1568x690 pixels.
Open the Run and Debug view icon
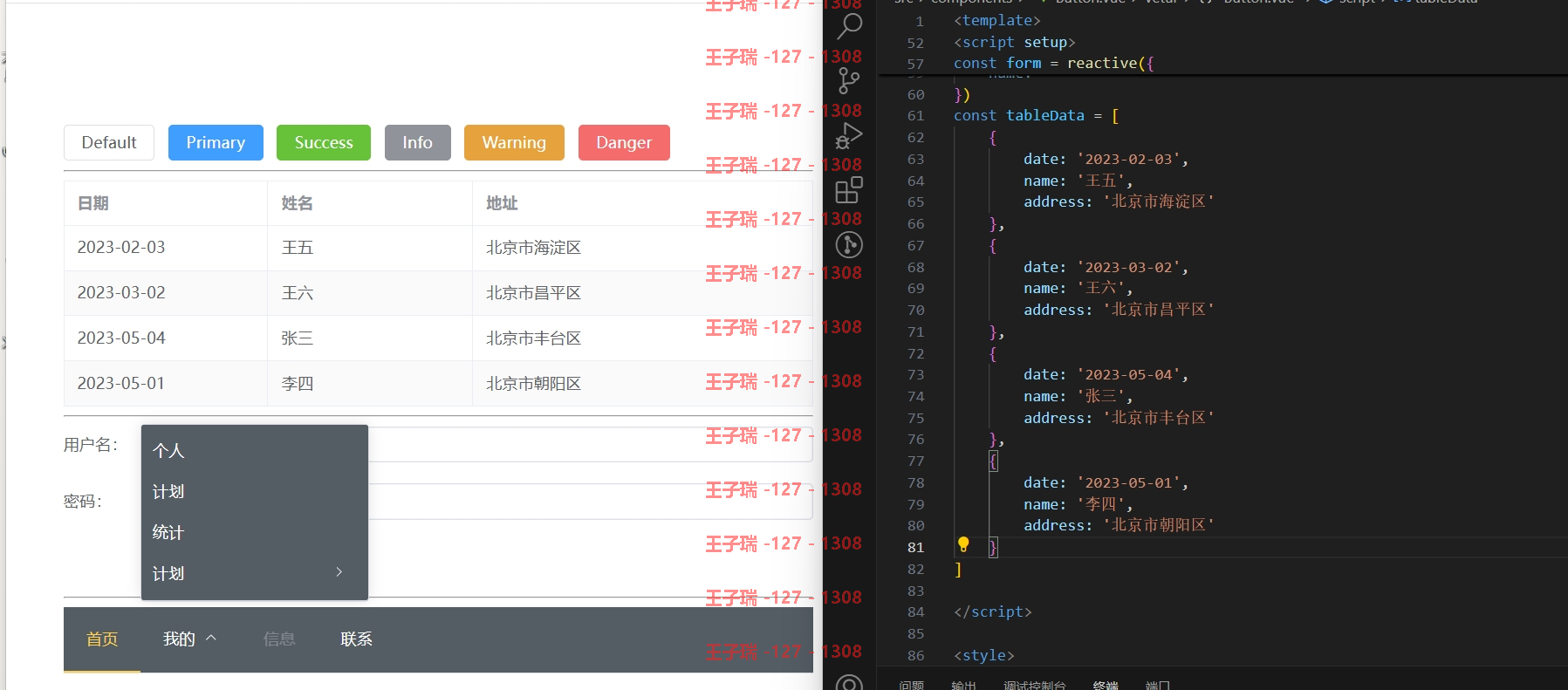click(x=849, y=135)
